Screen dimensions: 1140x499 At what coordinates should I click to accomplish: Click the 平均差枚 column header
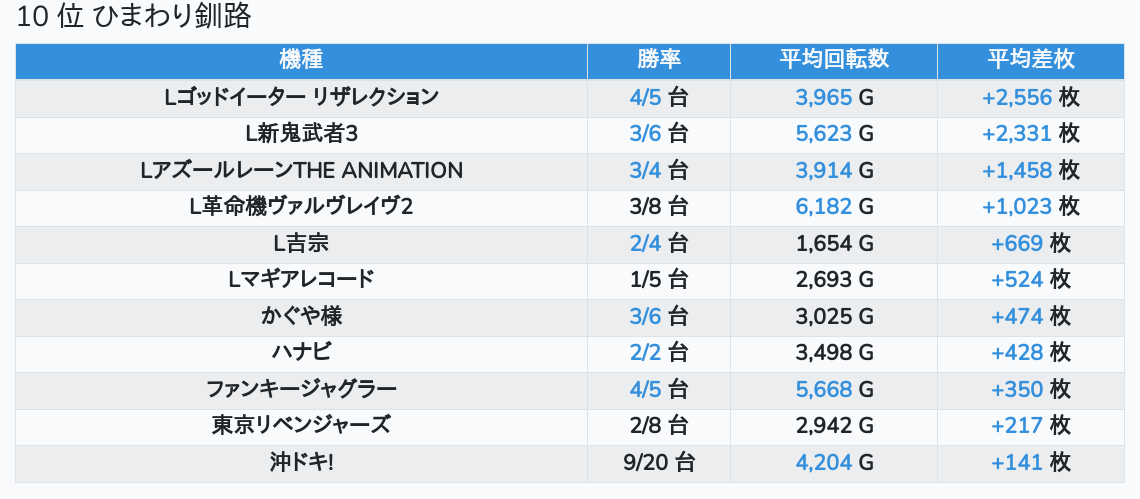[x=1030, y=59]
